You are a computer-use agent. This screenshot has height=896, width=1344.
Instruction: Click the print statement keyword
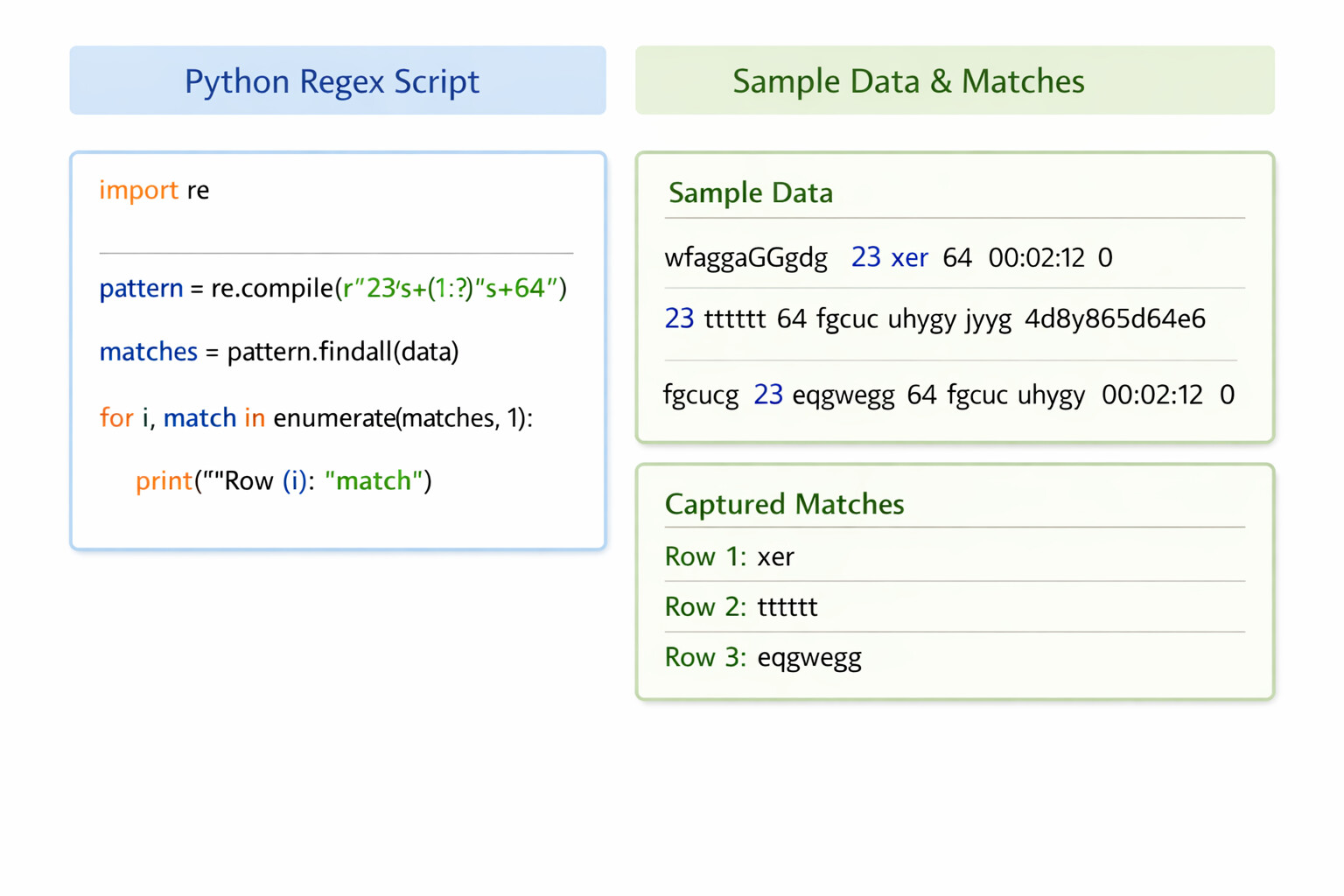pos(164,480)
